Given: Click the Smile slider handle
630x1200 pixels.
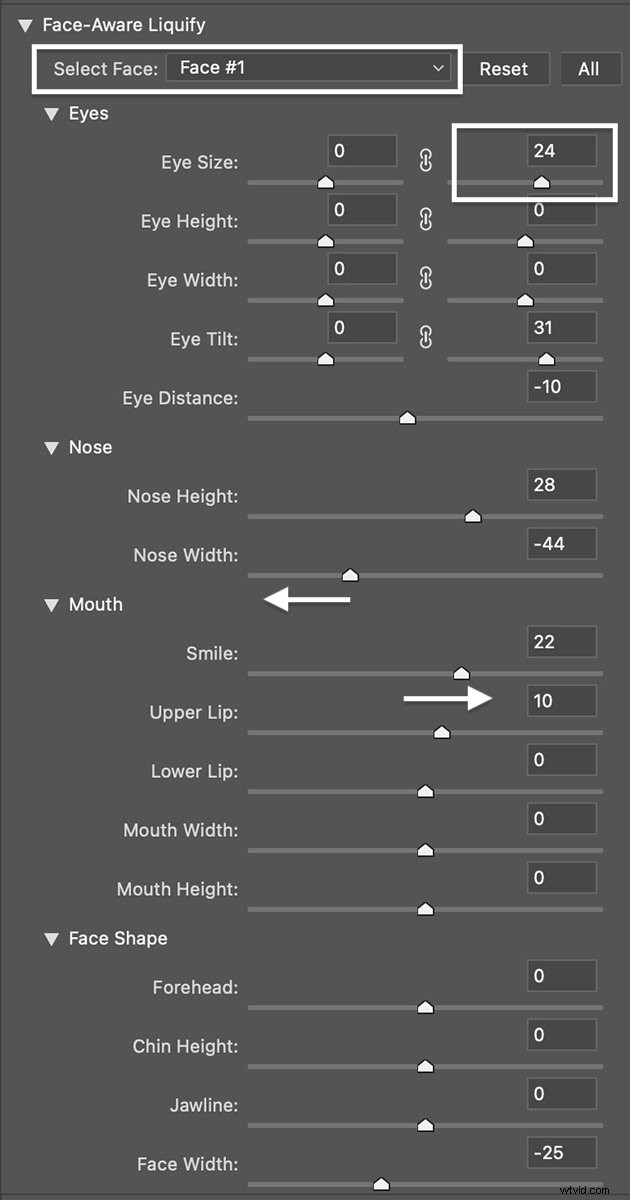Looking at the screenshot, I should (x=463, y=673).
